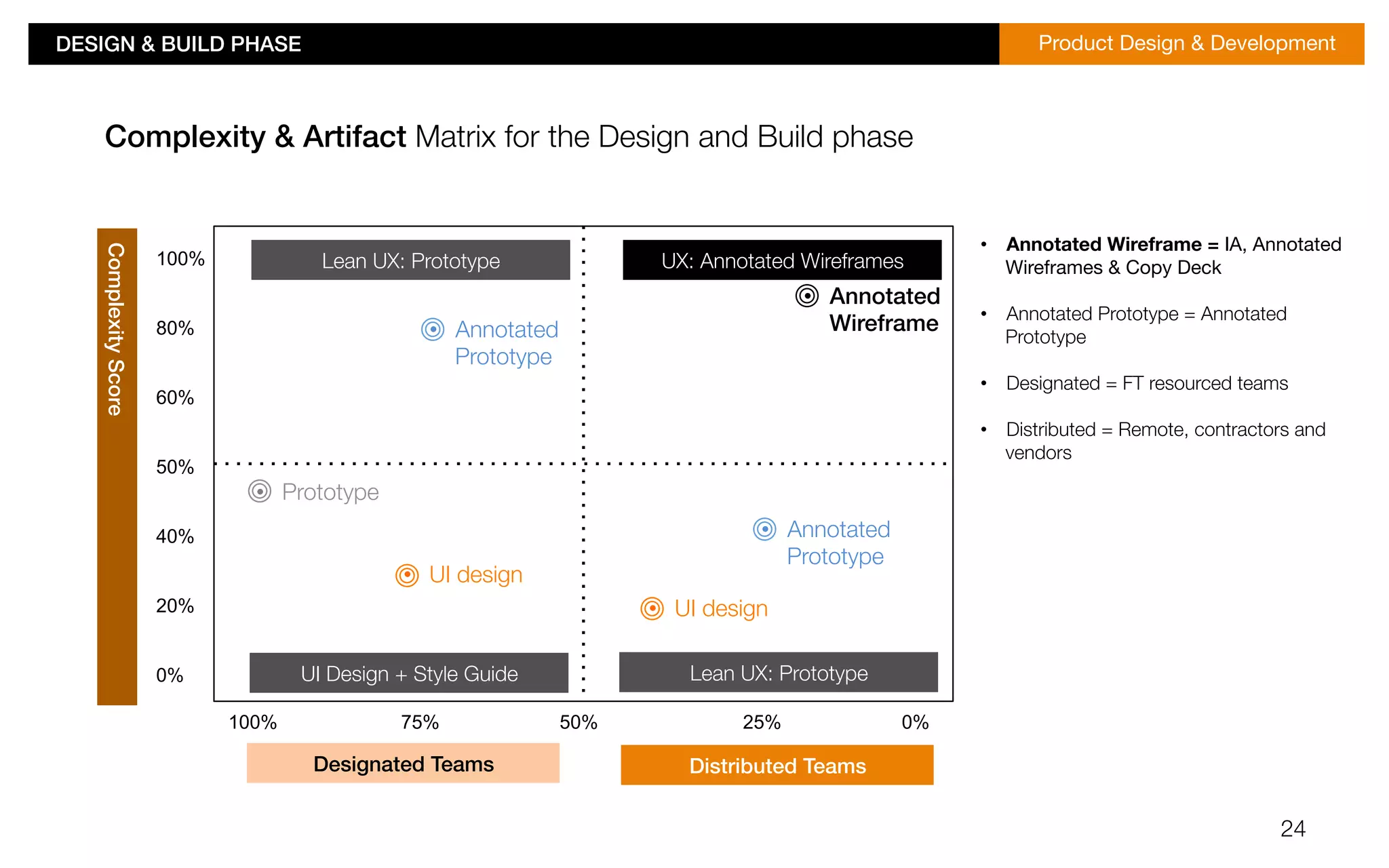
Task: Click the 40% label on the complexity axis
Action: point(175,537)
